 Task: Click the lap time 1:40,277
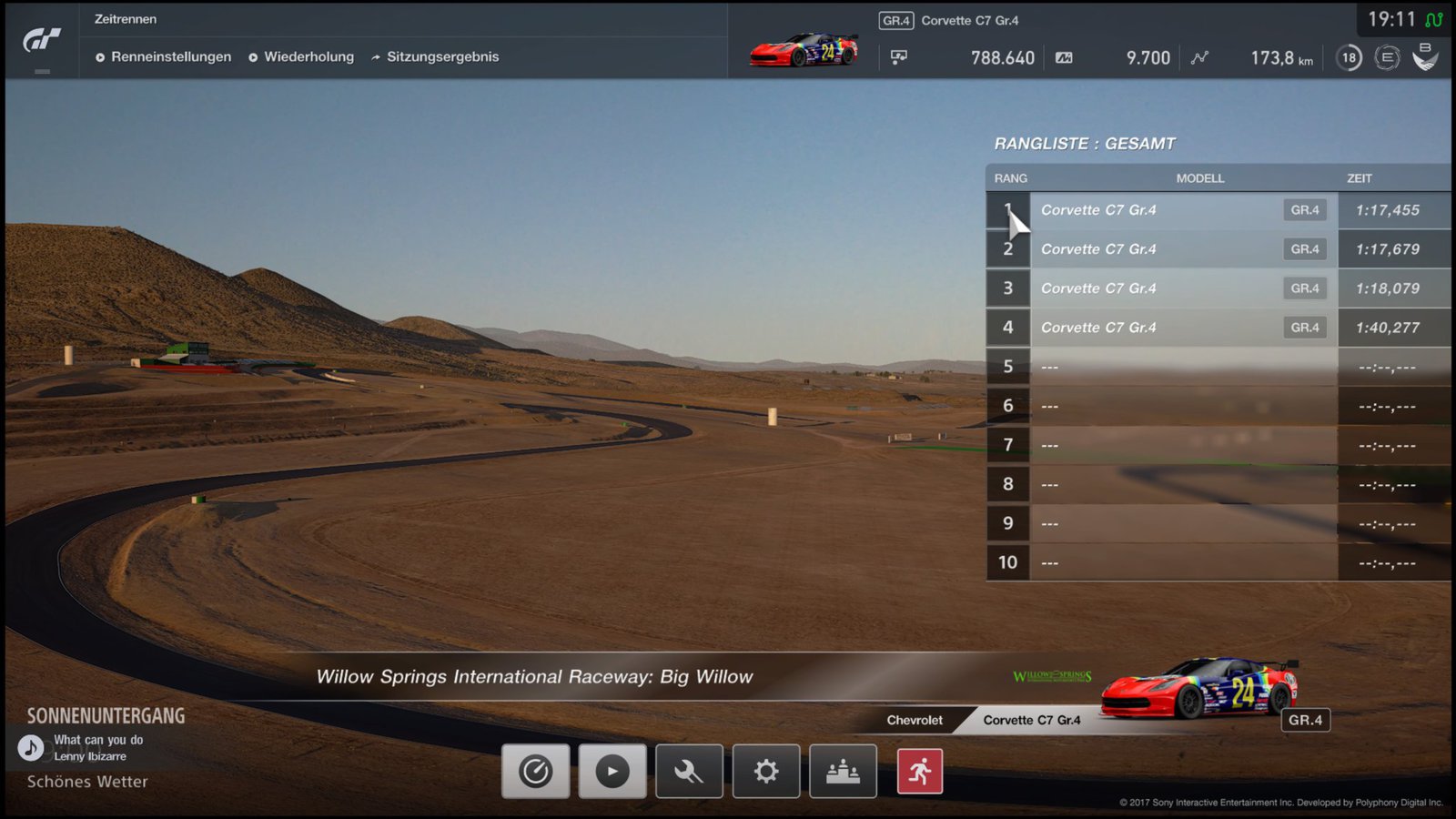click(1388, 328)
